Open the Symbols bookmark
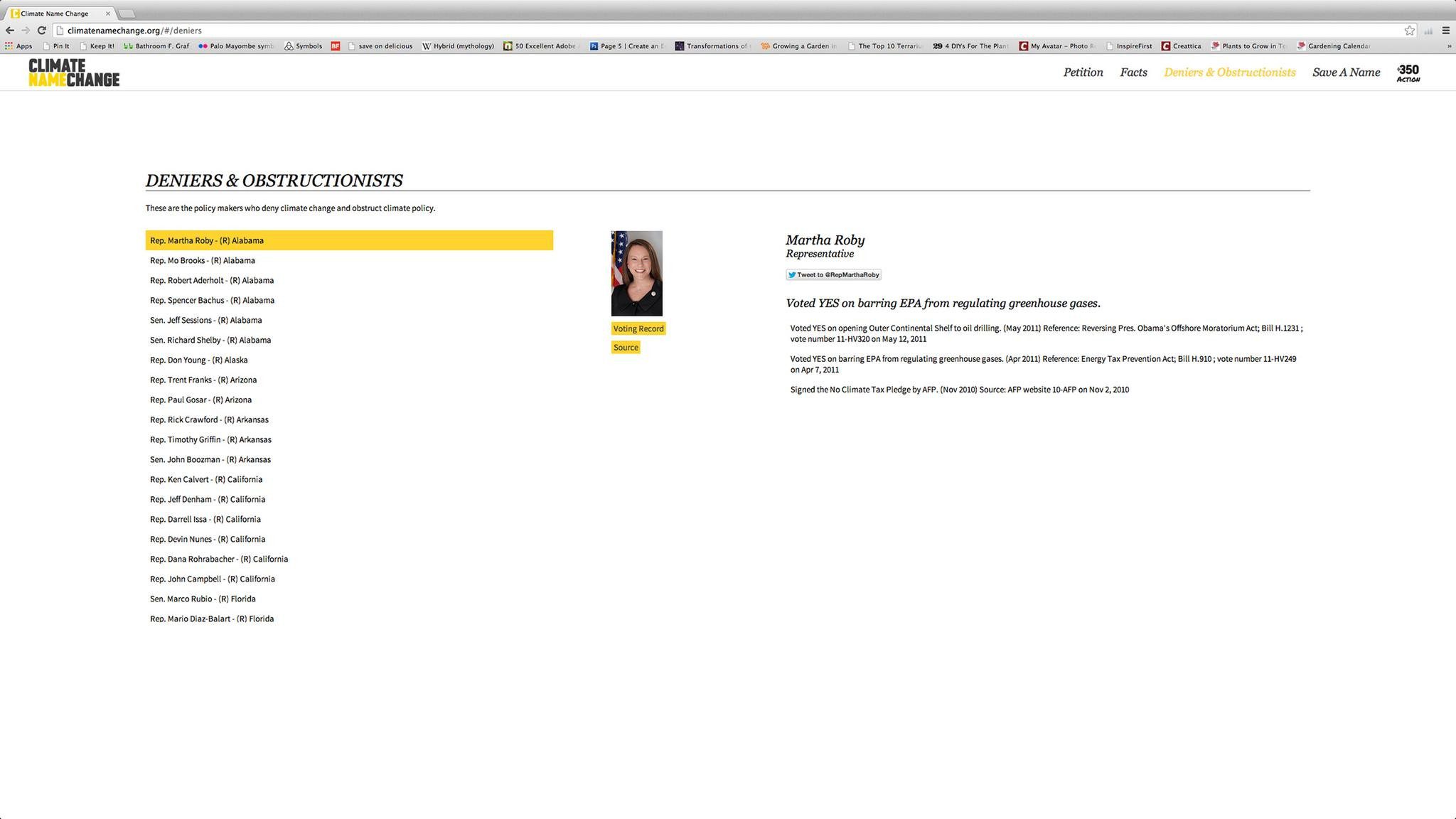The width and height of the screenshot is (1456, 819). [x=303, y=46]
